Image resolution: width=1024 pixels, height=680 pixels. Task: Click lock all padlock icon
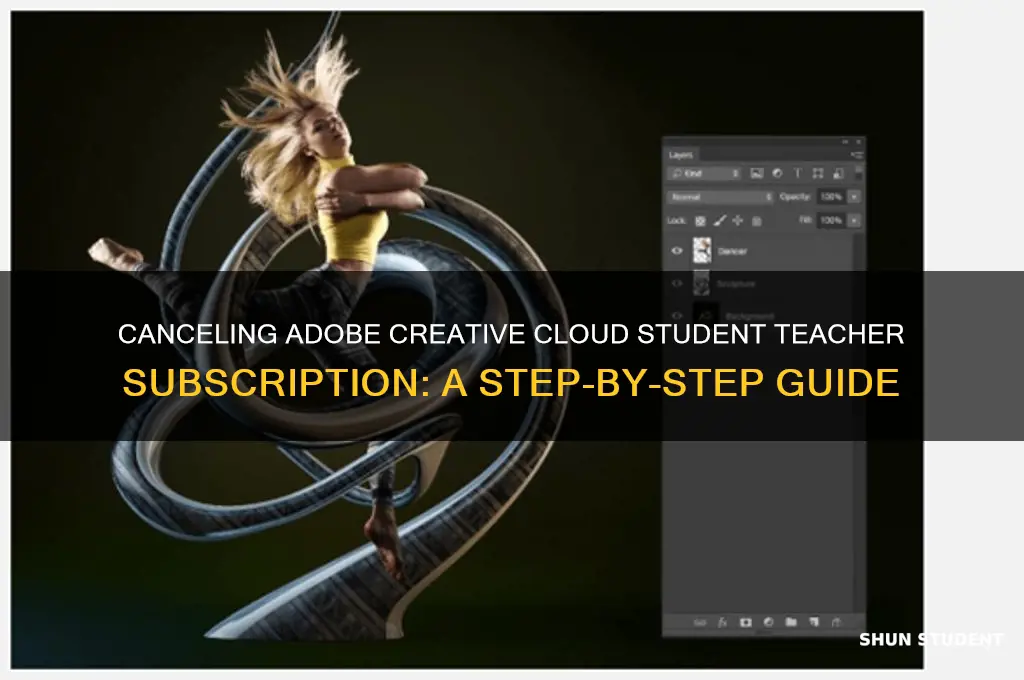[756, 221]
